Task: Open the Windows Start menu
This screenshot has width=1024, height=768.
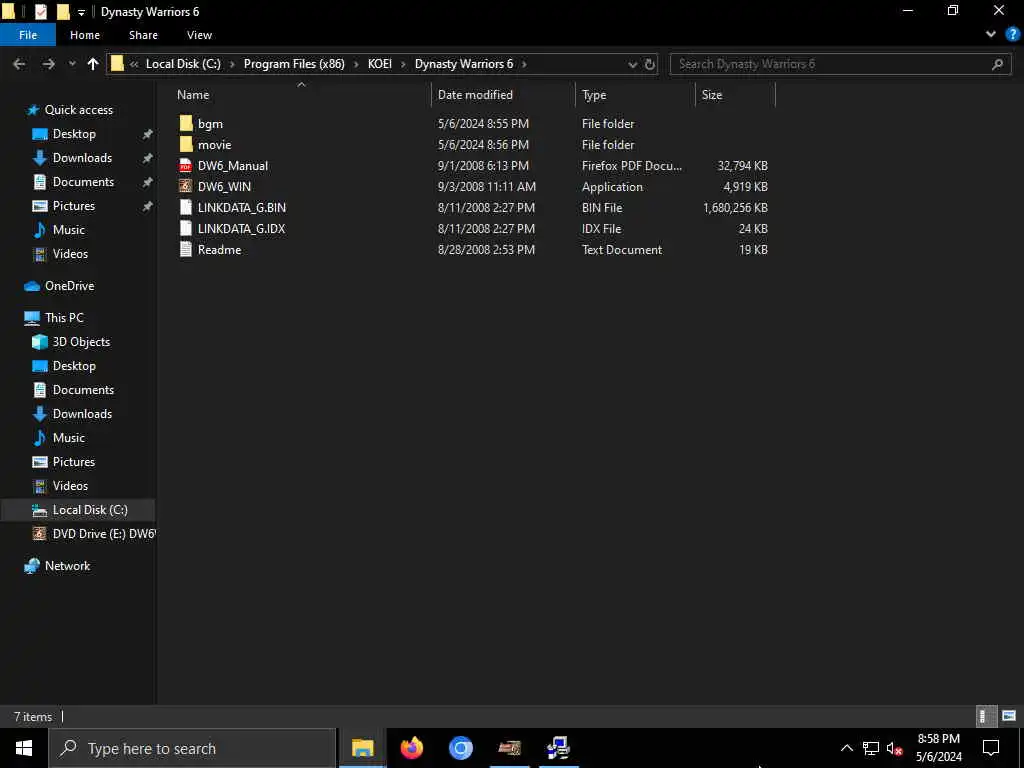Action: pos(24,748)
